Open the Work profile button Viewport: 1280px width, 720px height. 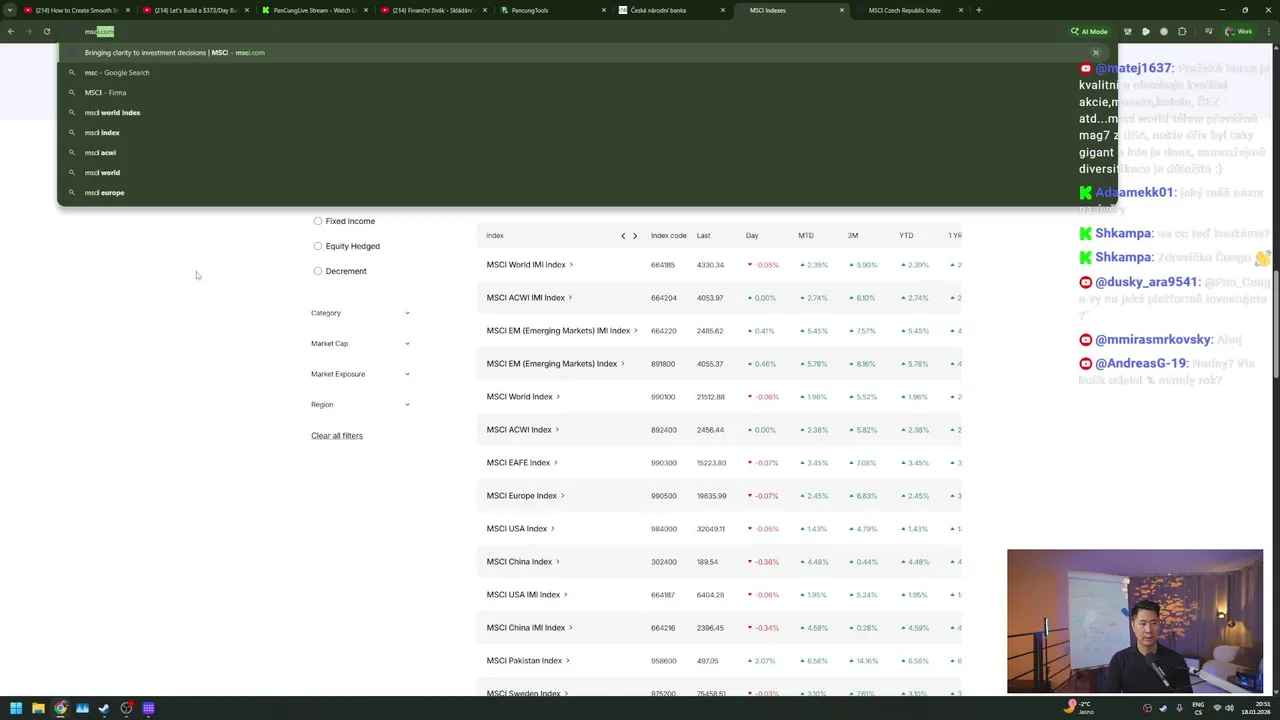pyautogui.click(x=1239, y=31)
